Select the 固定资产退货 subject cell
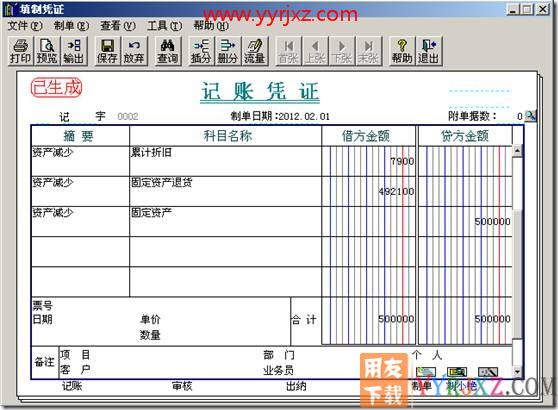The width and height of the screenshot is (558, 410). click(x=226, y=191)
